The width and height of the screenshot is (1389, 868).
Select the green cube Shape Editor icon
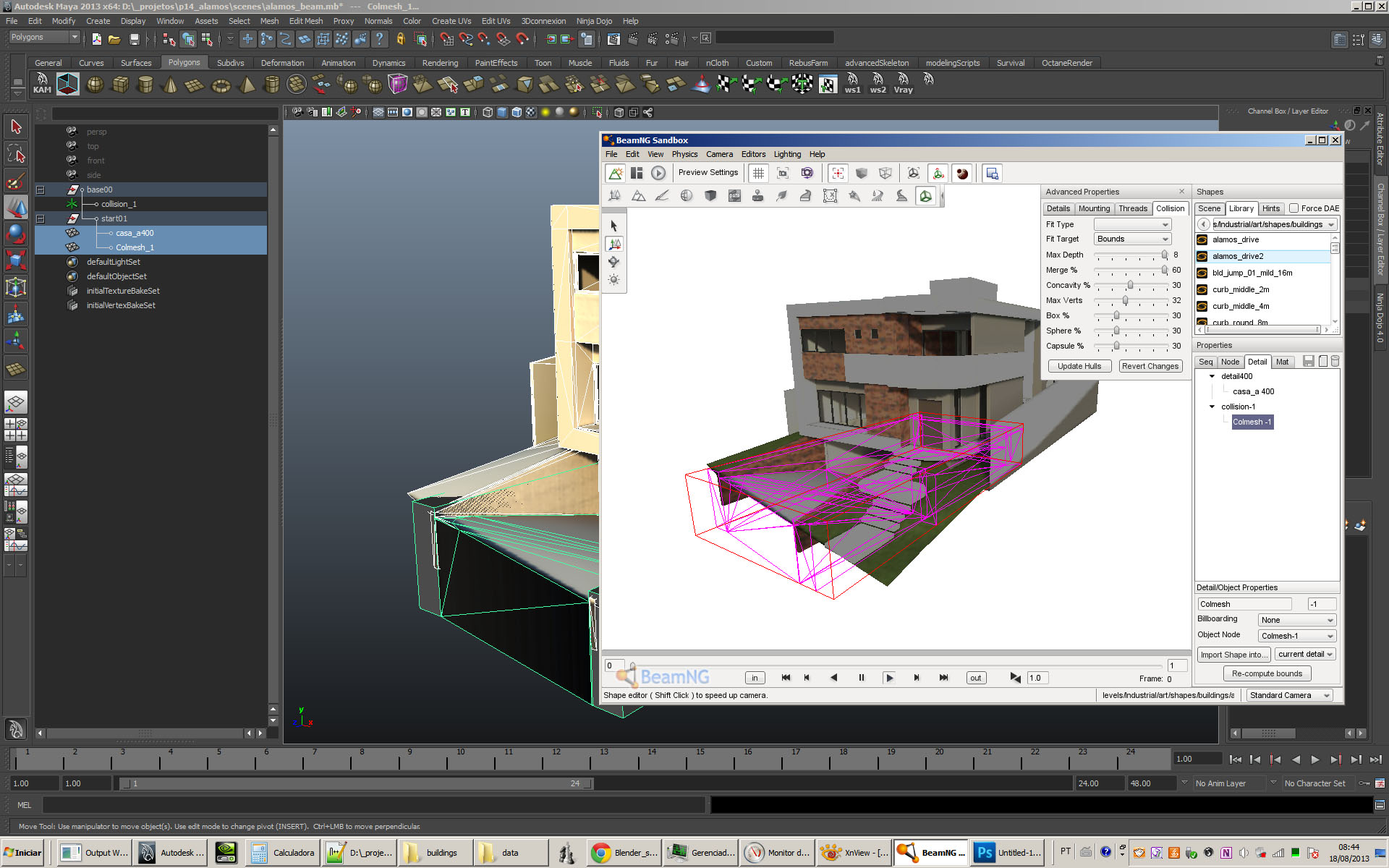click(x=925, y=196)
